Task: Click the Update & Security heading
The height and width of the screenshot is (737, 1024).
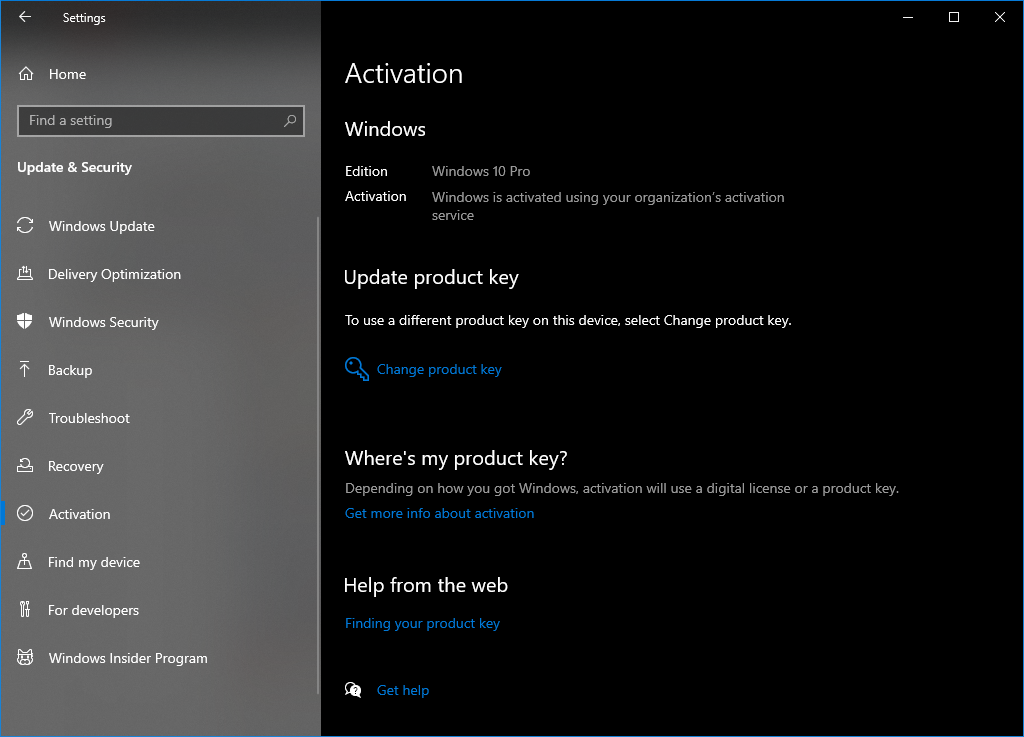Action: coord(74,167)
